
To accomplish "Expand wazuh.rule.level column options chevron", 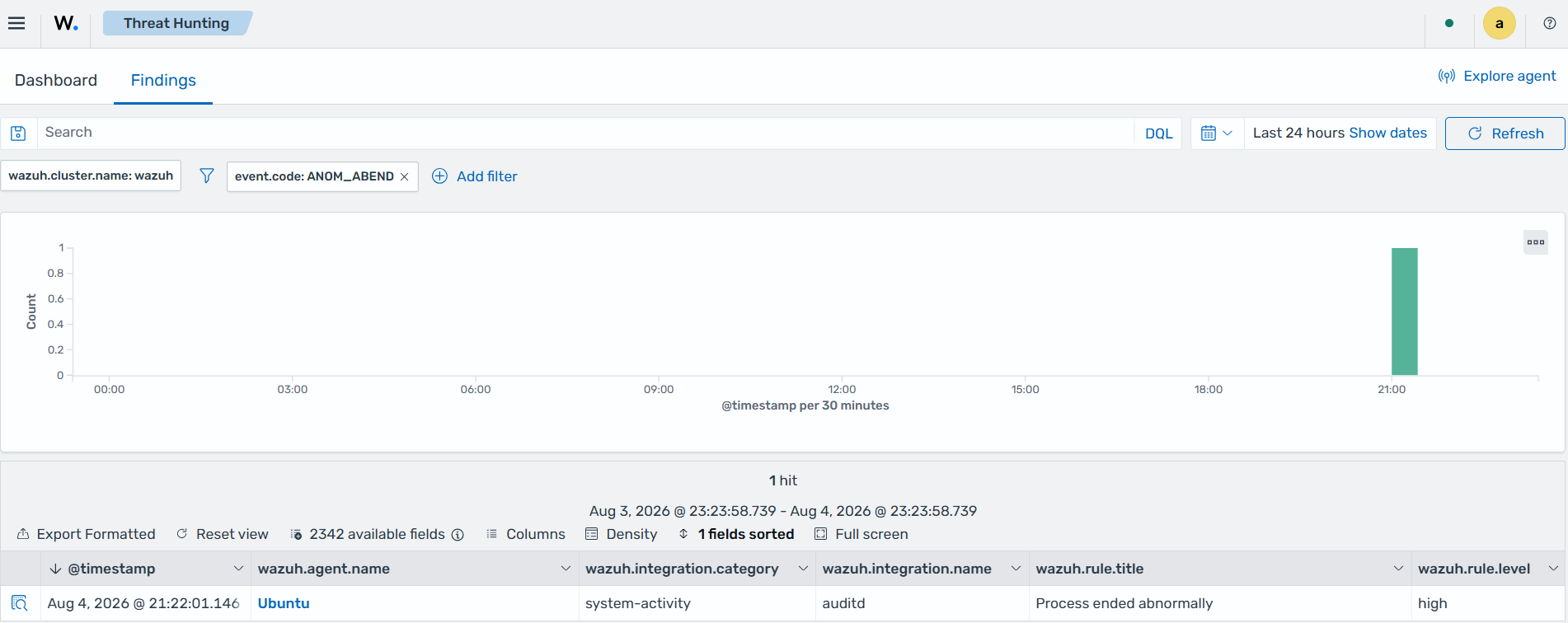I will [x=1553, y=569].
